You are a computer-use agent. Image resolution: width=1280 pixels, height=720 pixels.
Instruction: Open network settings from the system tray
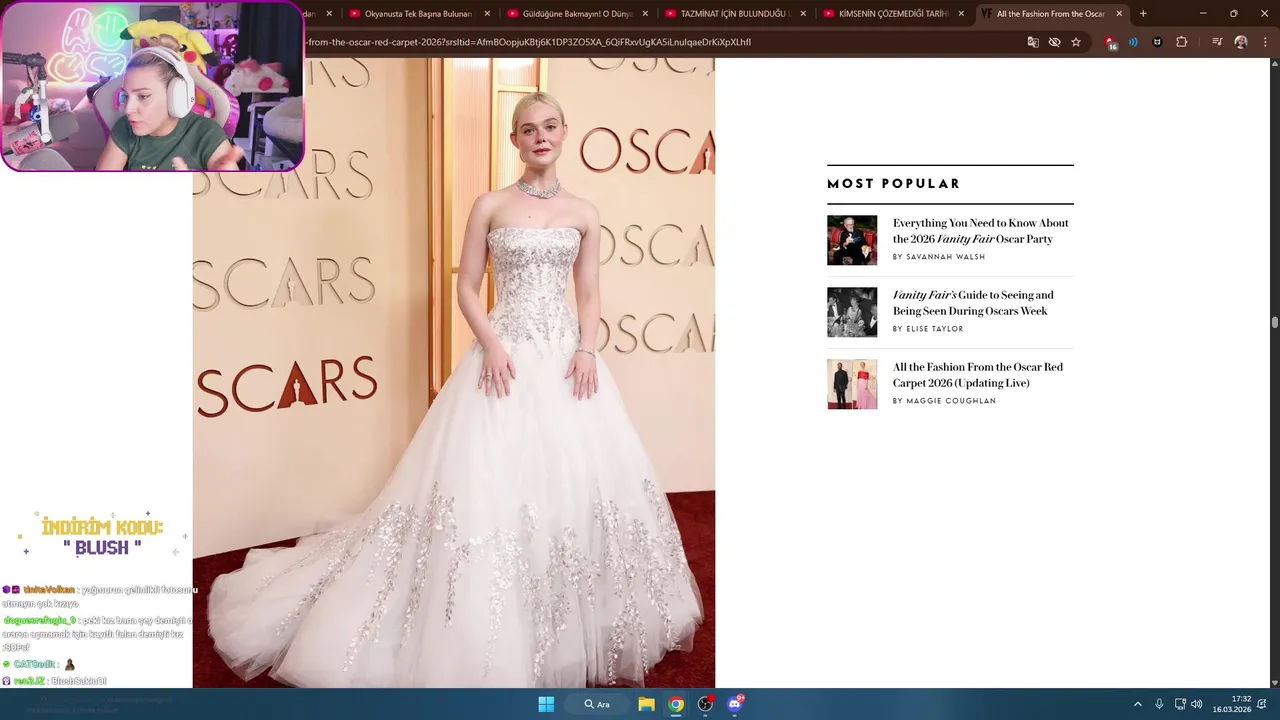coord(1180,704)
